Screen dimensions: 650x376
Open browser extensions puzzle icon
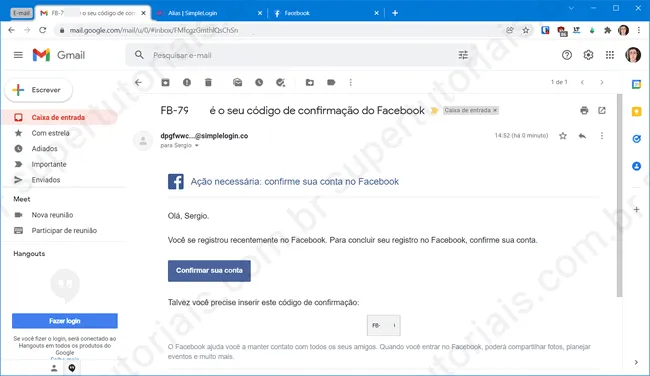(608, 30)
